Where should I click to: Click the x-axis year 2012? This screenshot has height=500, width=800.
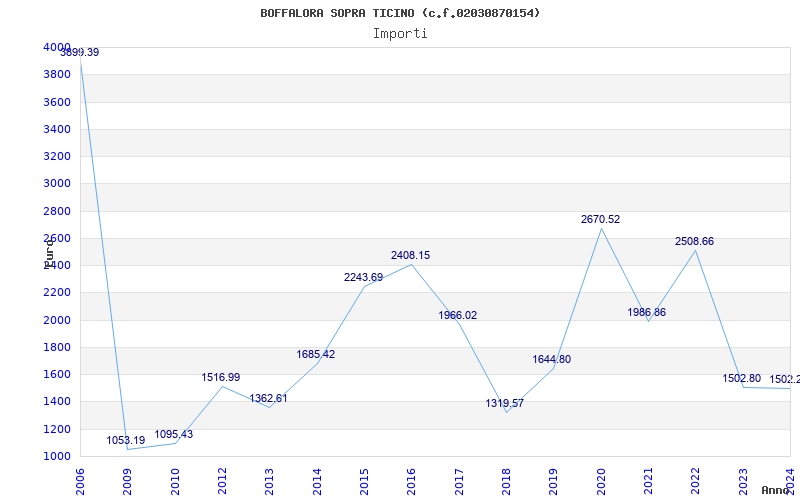(x=222, y=482)
